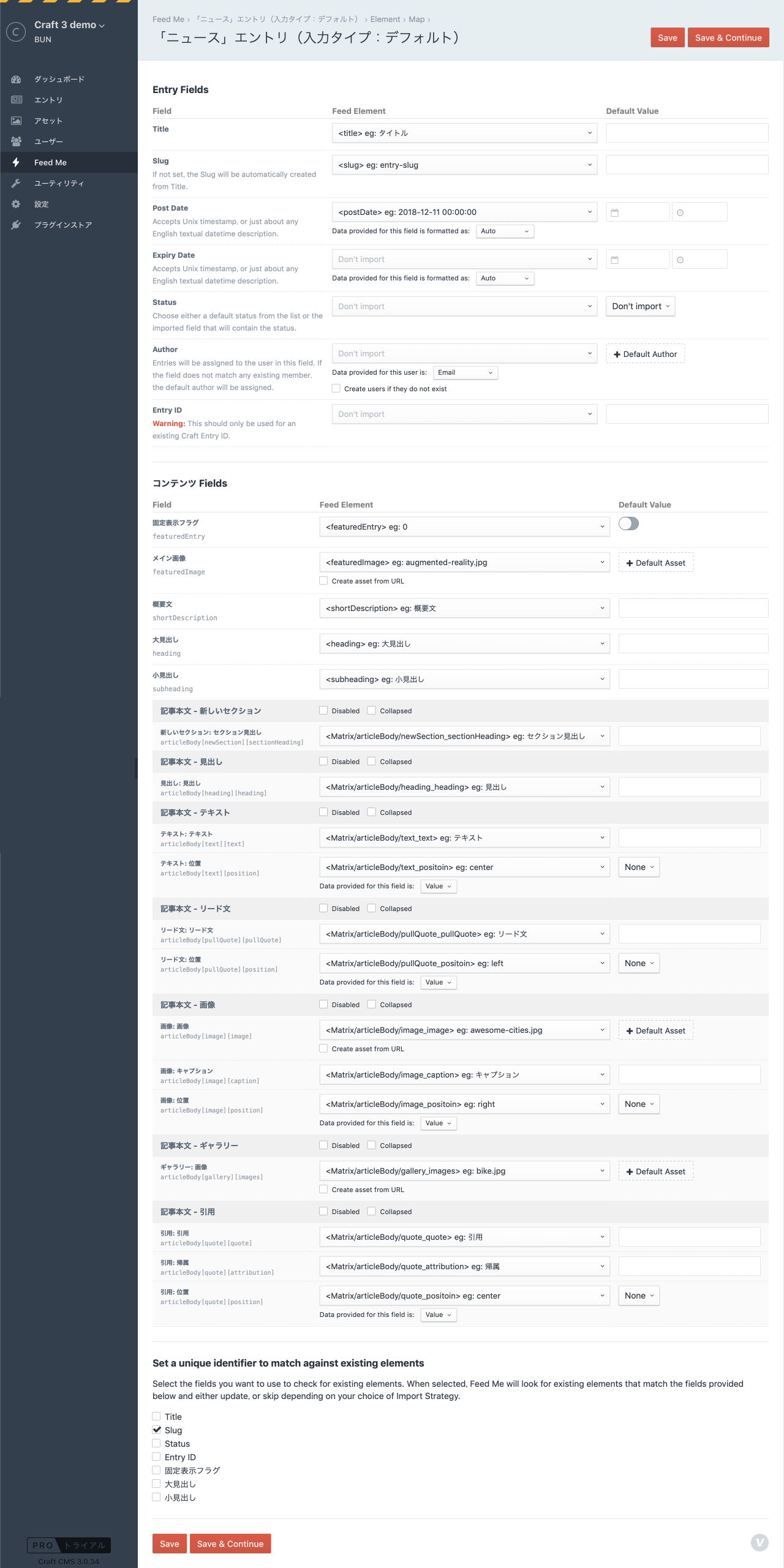
Task: Click the dashboard gauge icon in sidebar
Action: tap(17, 79)
